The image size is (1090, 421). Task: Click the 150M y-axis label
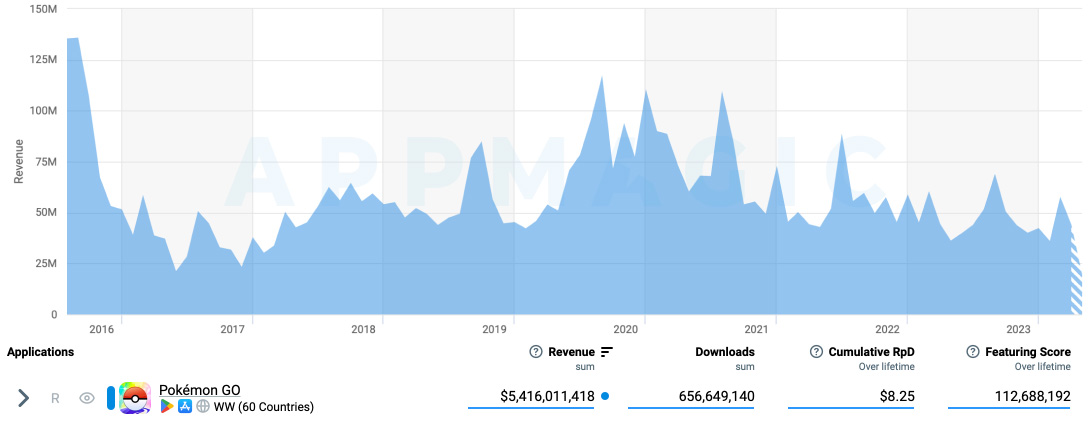click(x=42, y=9)
